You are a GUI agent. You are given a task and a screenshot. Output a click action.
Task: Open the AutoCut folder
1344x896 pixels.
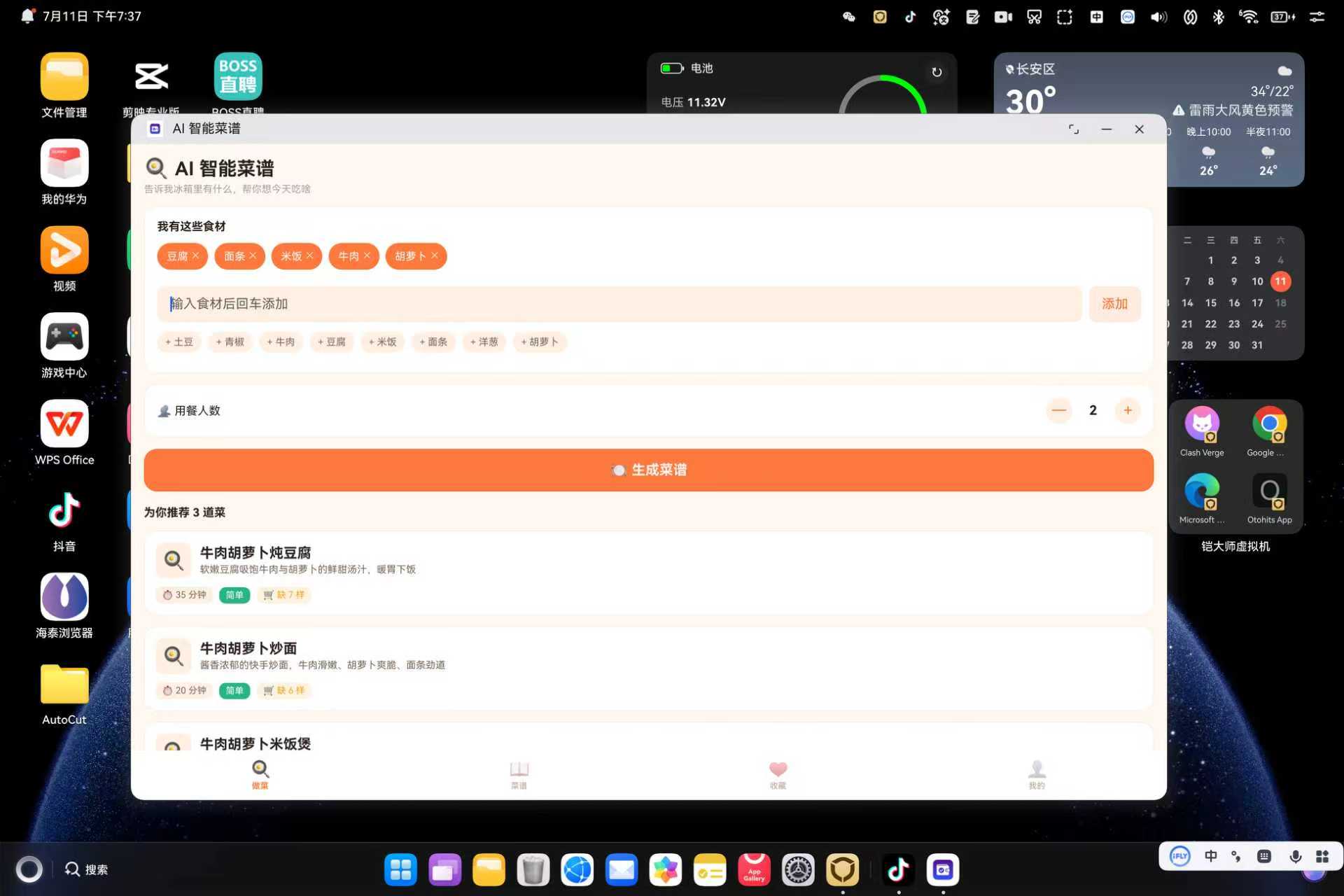click(64, 693)
